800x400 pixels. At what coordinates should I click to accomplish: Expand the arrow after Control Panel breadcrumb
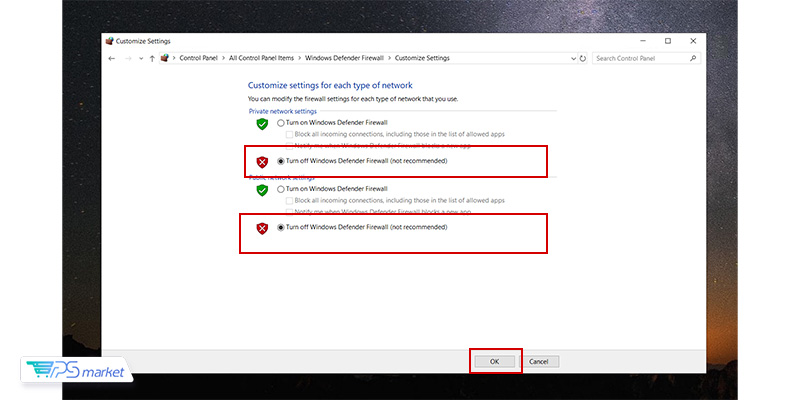223,58
